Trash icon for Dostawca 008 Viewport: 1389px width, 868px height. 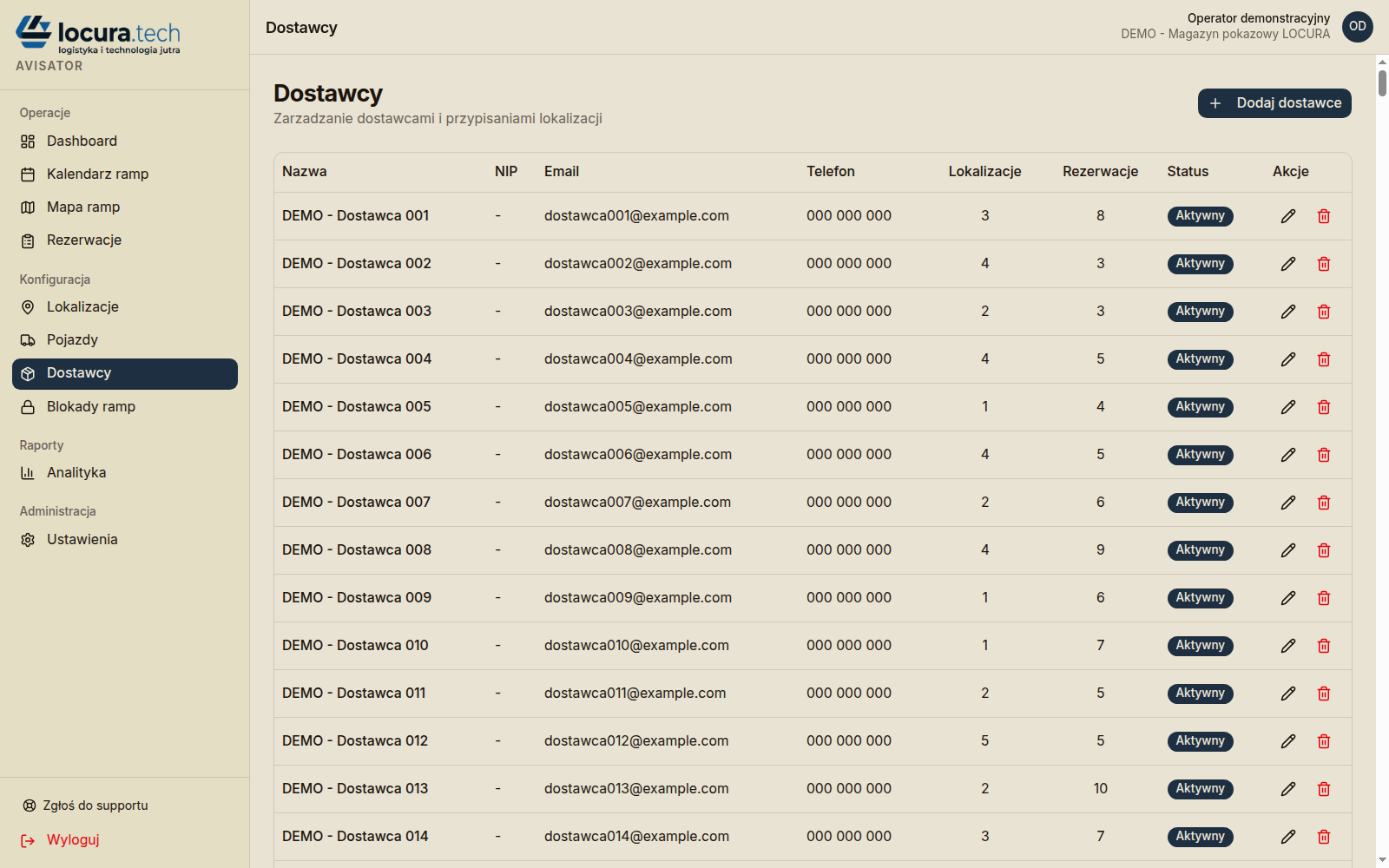click(x=1324, y=550)
